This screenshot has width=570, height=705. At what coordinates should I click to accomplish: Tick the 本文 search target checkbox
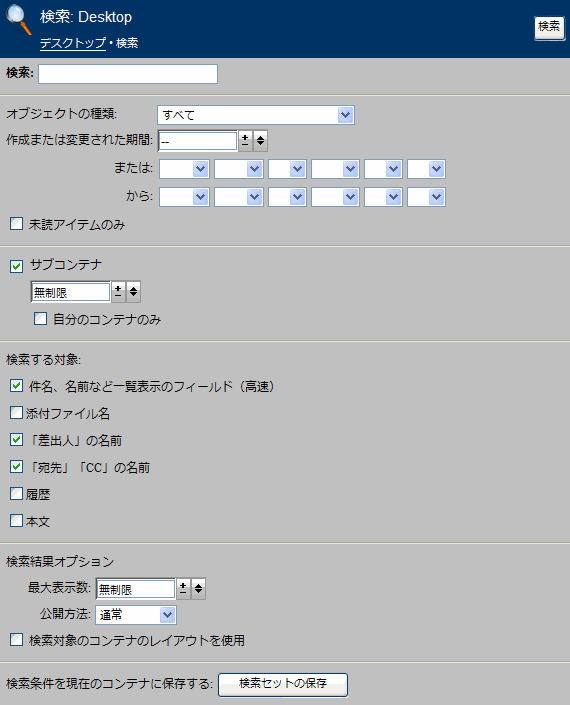(17, 521)
